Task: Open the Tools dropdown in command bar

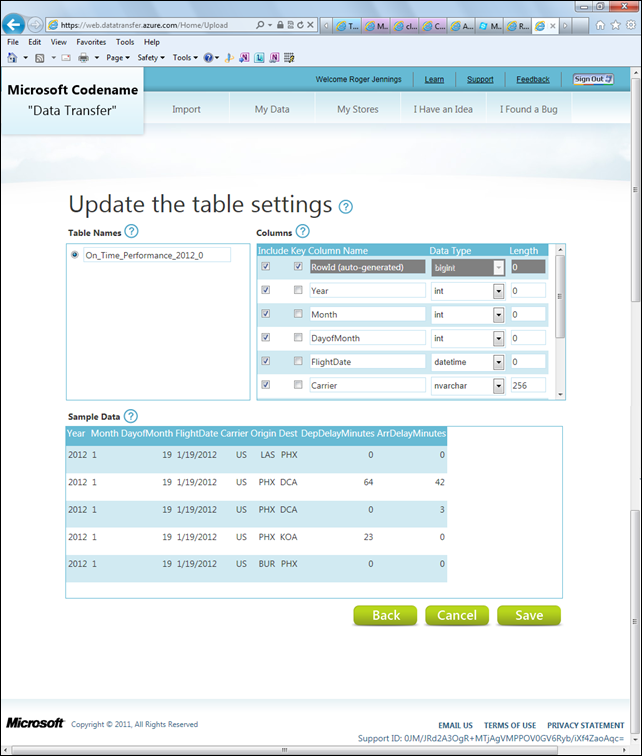Action: click(185, 58)
